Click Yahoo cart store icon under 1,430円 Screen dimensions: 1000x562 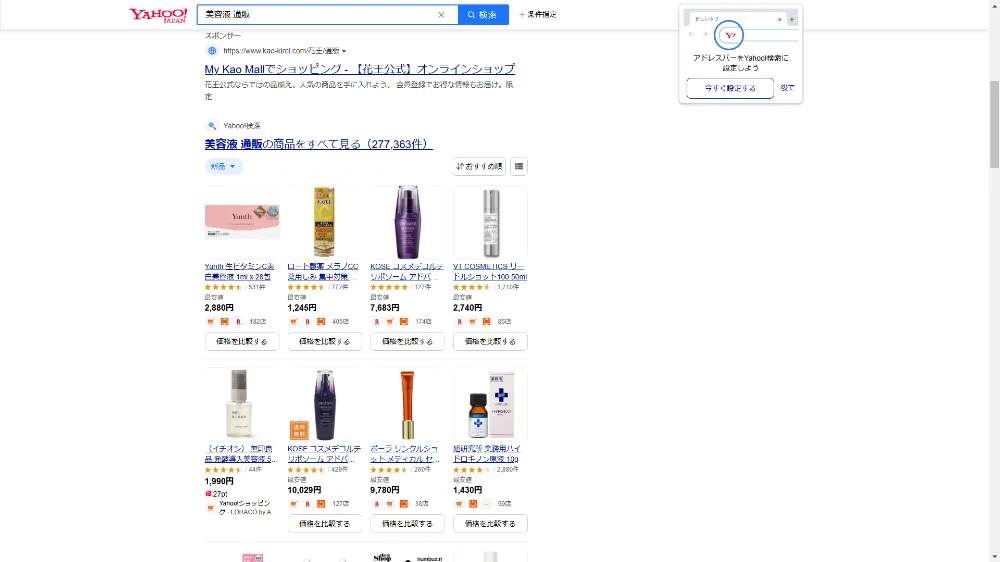[459, 504]
